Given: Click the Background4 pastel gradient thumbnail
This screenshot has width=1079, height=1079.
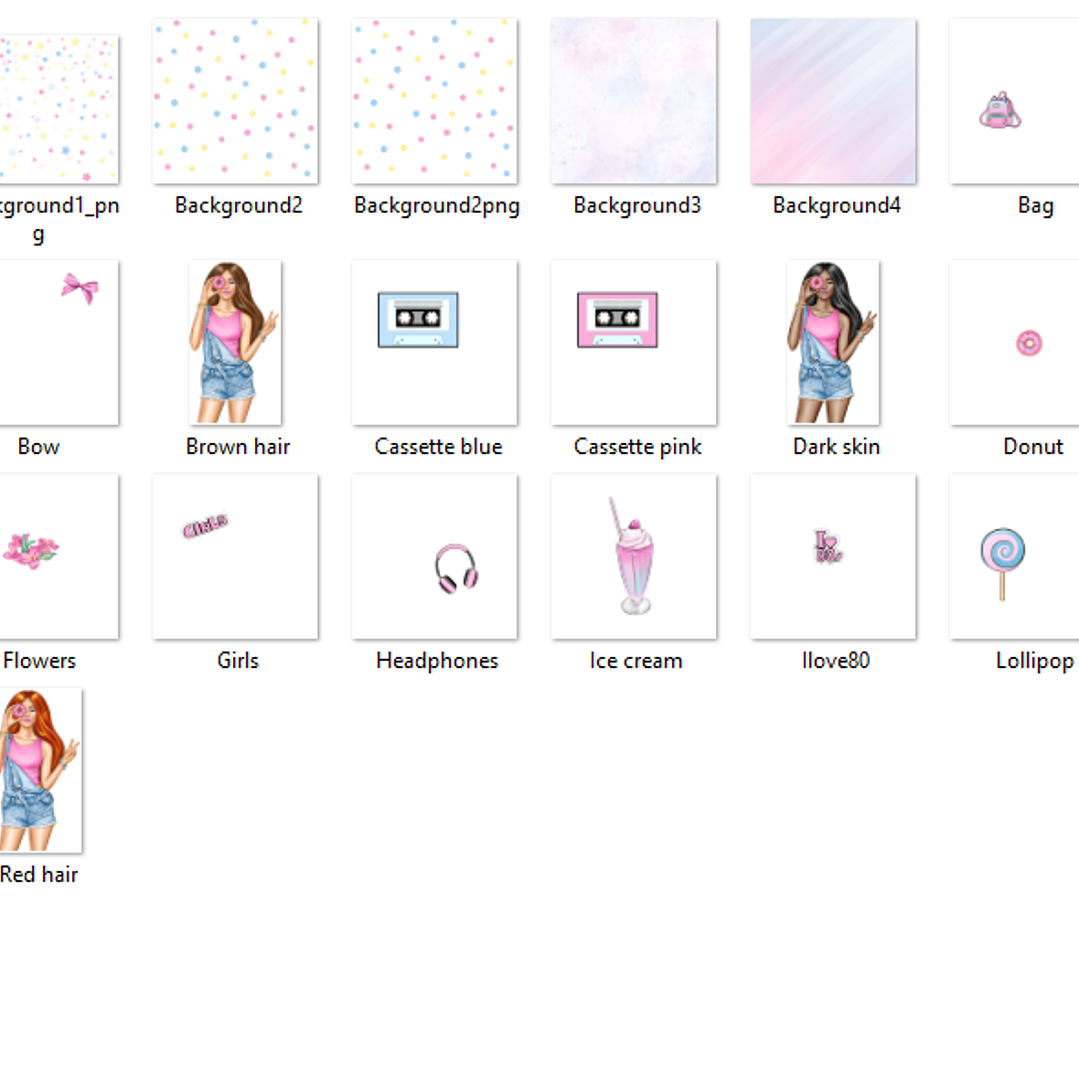Looking at the screenshot, I should point(833,101).
